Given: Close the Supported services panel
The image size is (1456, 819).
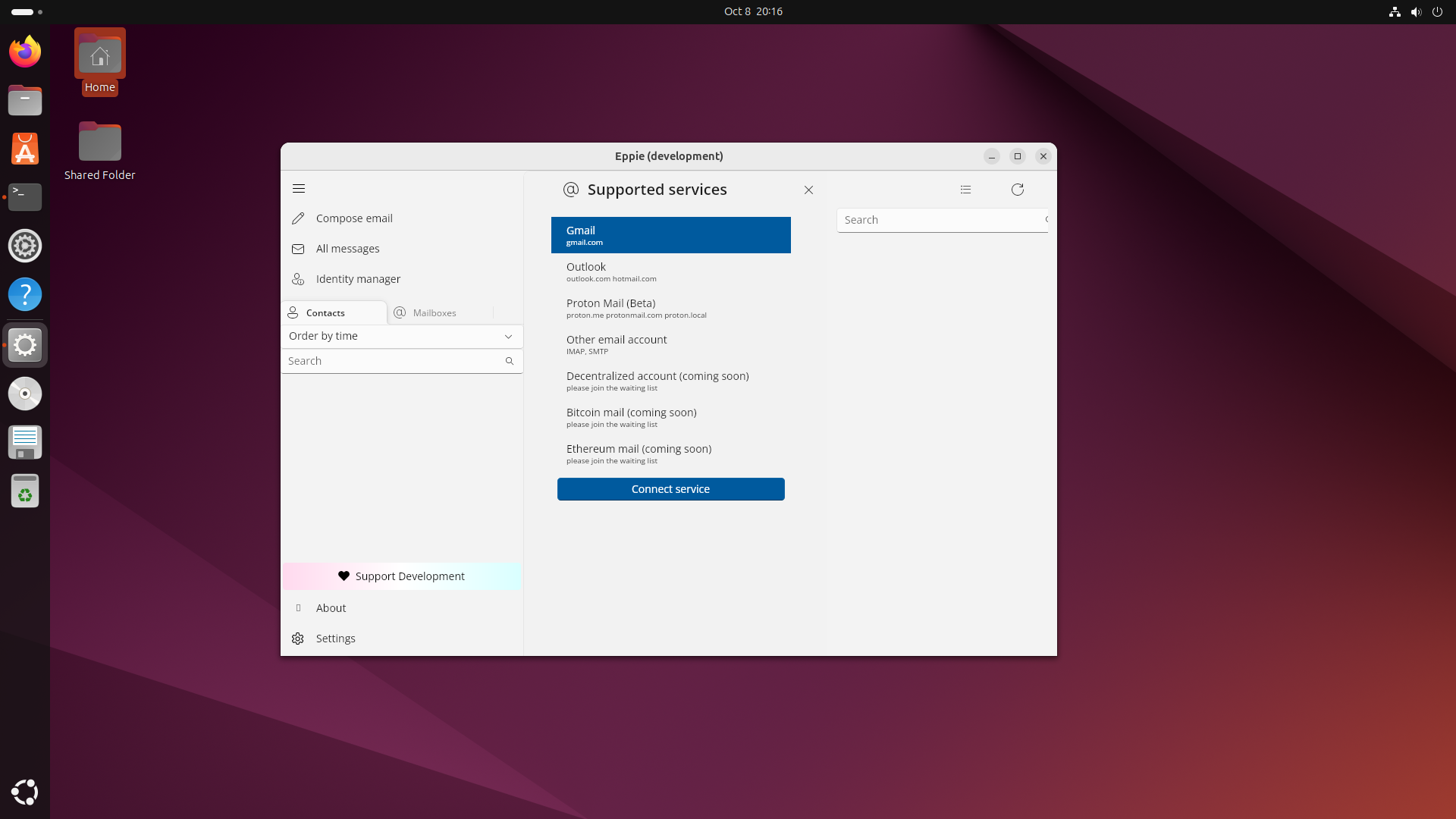Looking at the screenshot, I should click(x=808, y=190).
